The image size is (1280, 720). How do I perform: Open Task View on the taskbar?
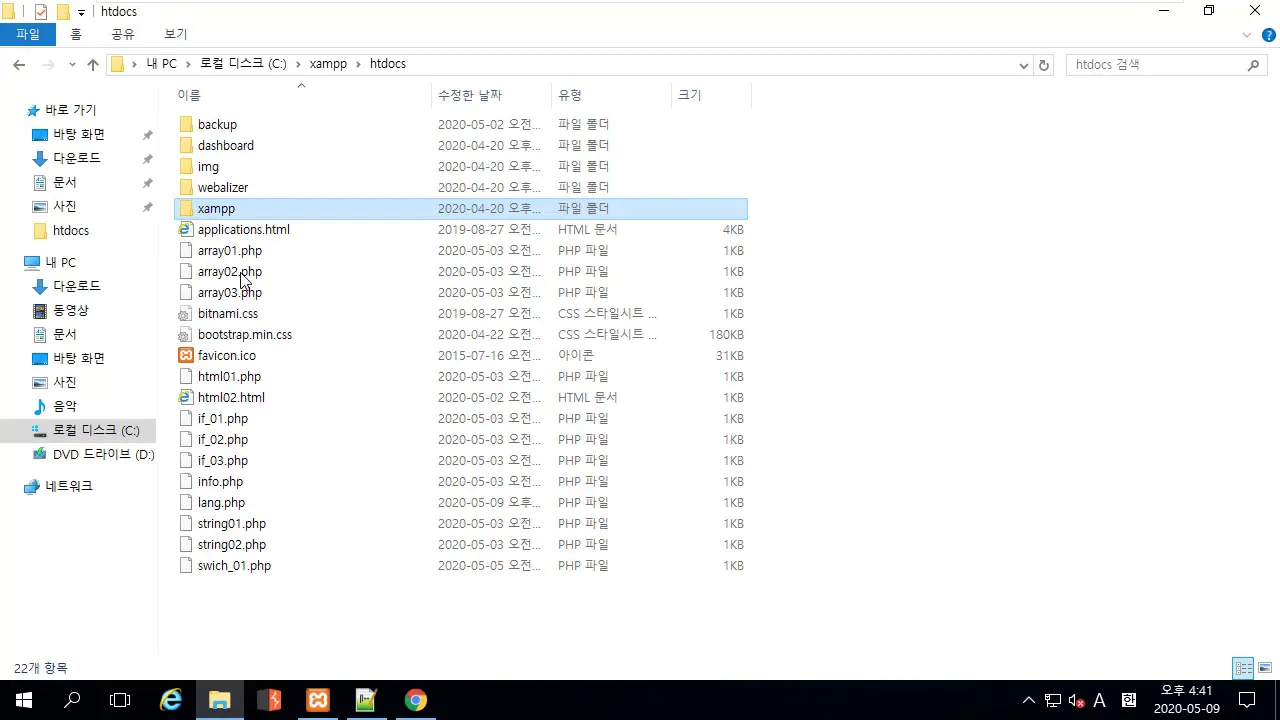120,700
